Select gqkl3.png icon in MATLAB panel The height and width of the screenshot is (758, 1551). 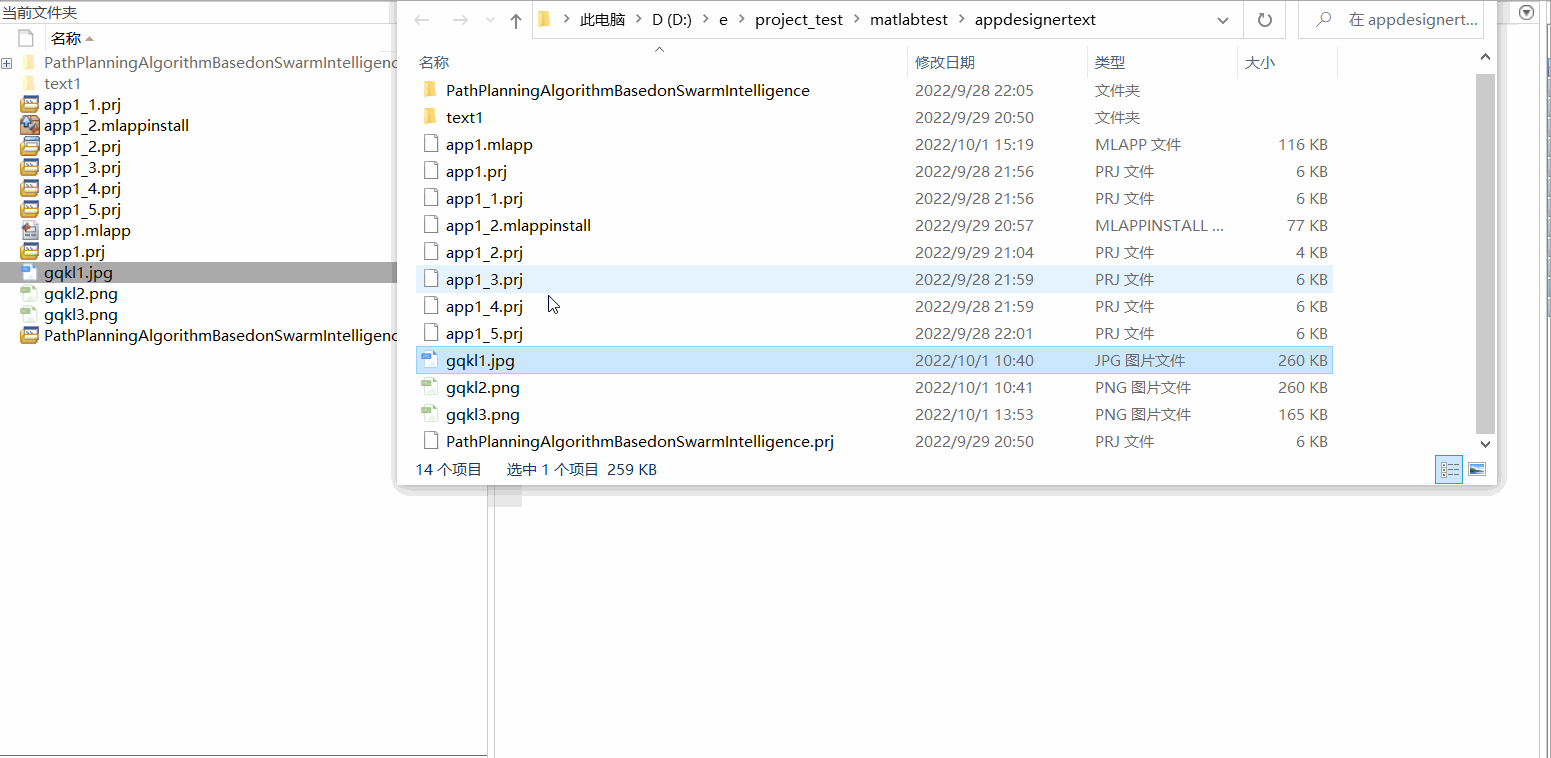pos(29,314)
